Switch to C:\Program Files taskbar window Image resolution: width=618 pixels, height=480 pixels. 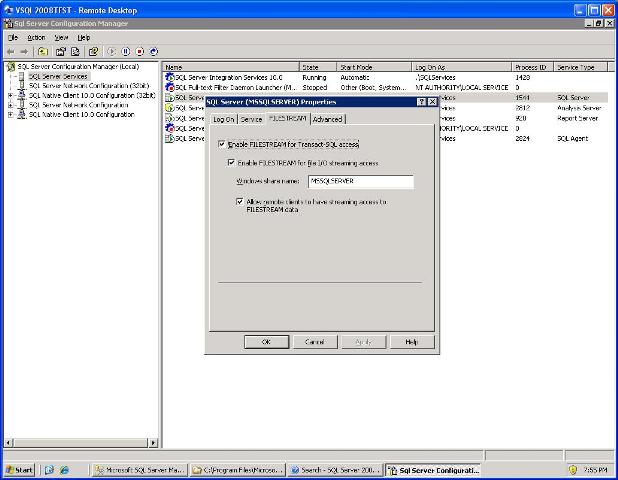click(x=238, y=470)
